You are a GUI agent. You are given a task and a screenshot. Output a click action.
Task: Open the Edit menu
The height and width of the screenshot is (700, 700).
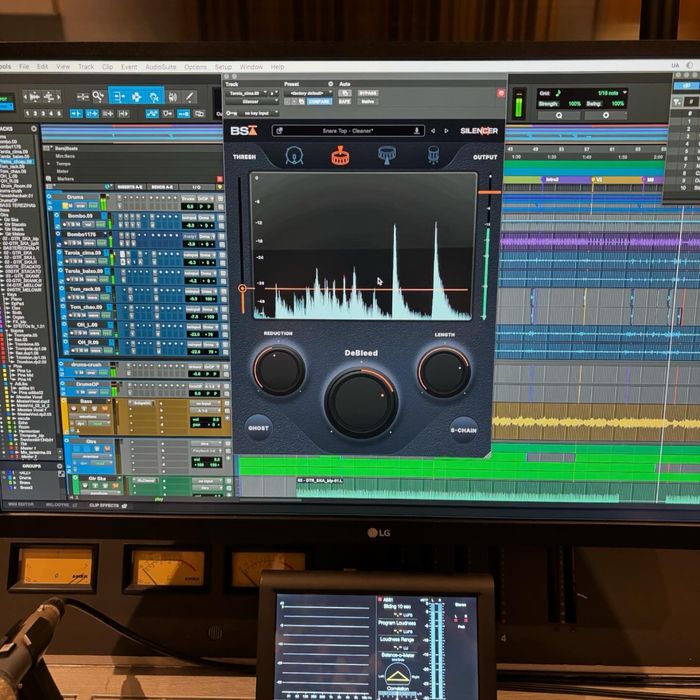click(42, 67)
